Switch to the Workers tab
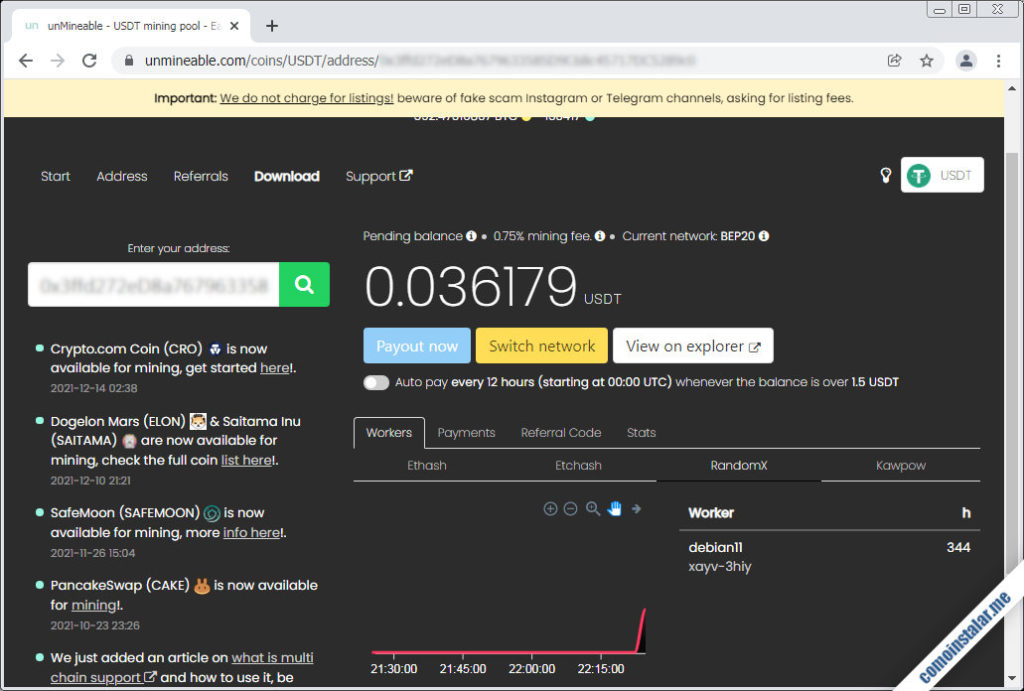Screen dimensions: 1024x691 389,432
